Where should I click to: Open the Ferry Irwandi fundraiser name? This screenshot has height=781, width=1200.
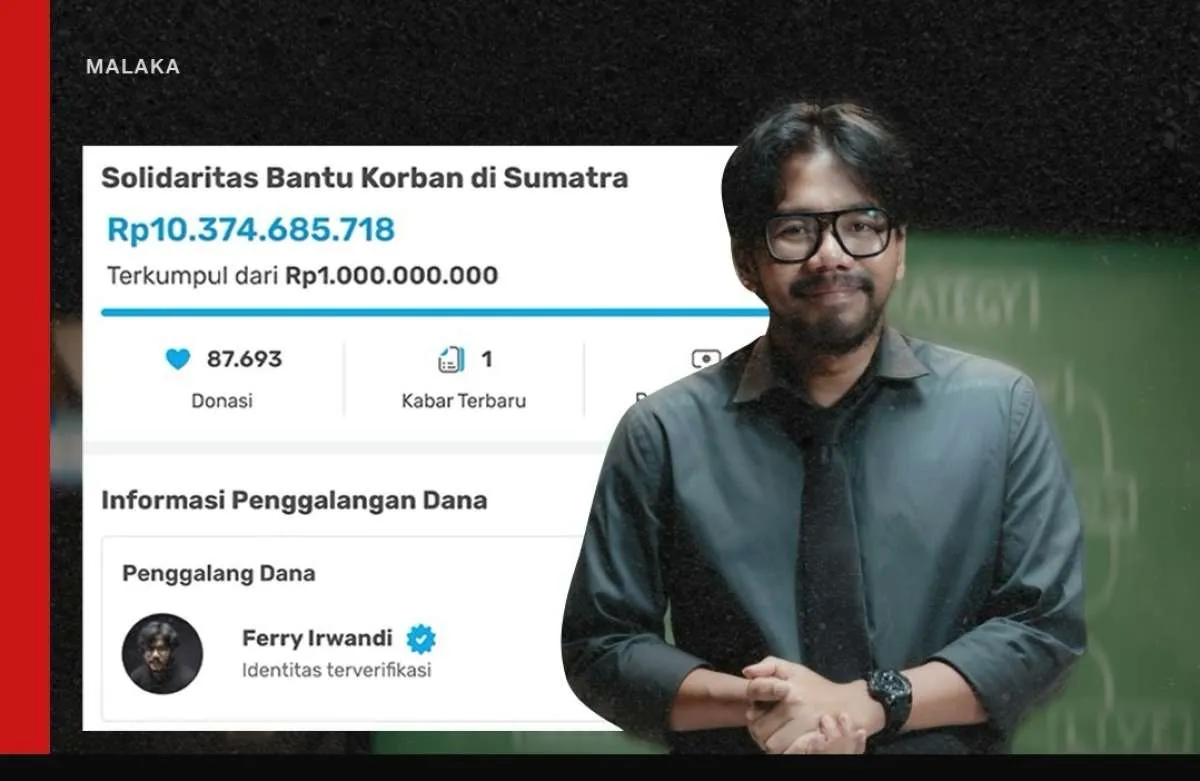[317, 638]
